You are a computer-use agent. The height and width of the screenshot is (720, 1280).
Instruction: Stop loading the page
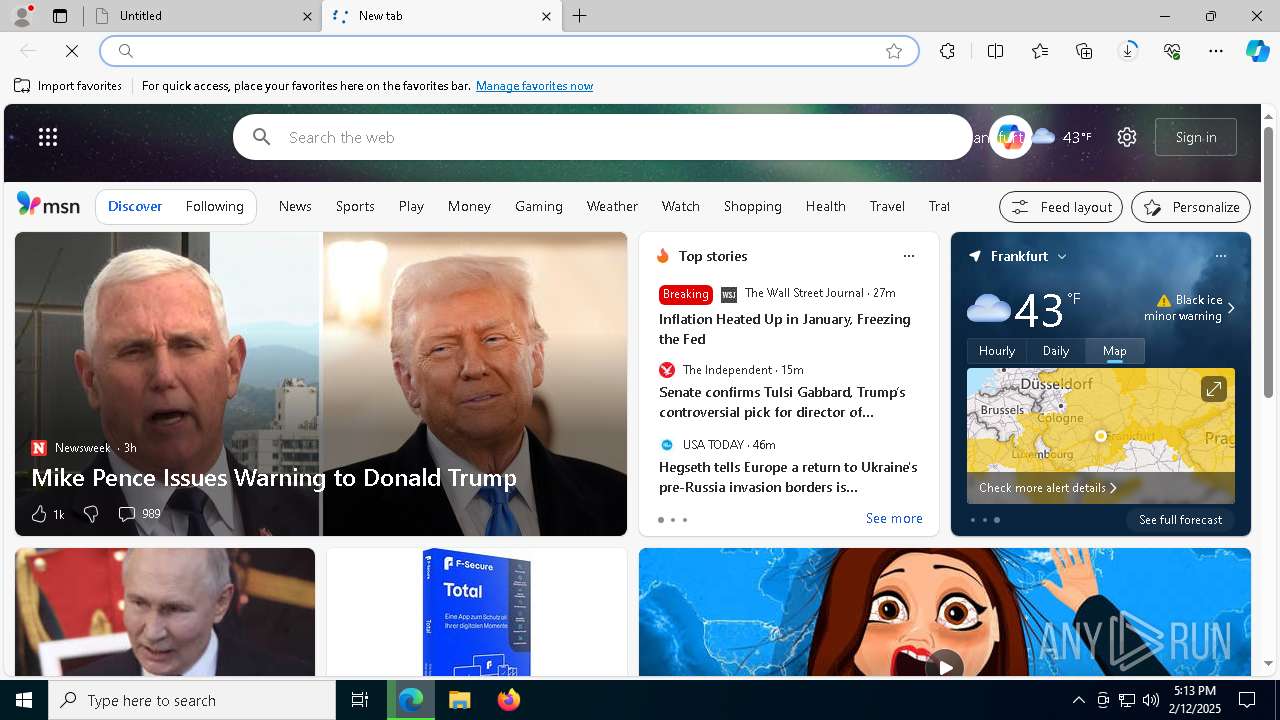72,51
